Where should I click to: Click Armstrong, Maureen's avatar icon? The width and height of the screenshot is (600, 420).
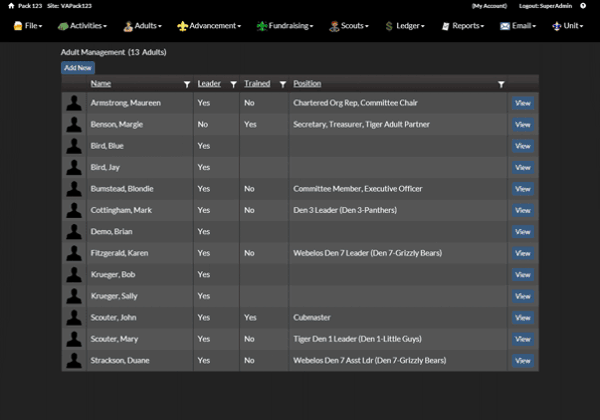[x=74, y=103]
